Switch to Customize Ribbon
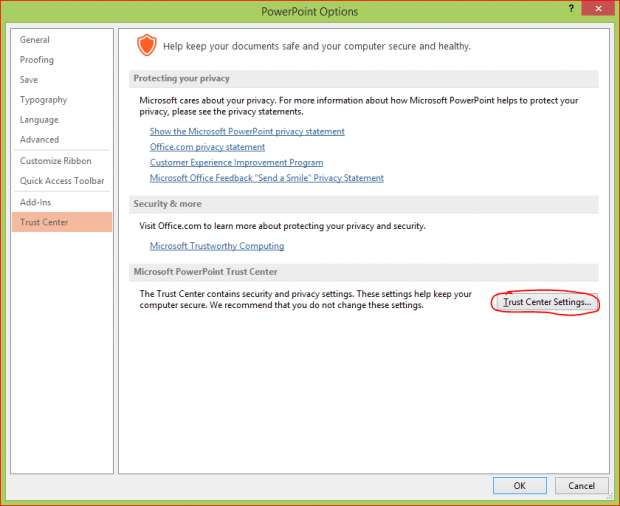 click(56, 161)
